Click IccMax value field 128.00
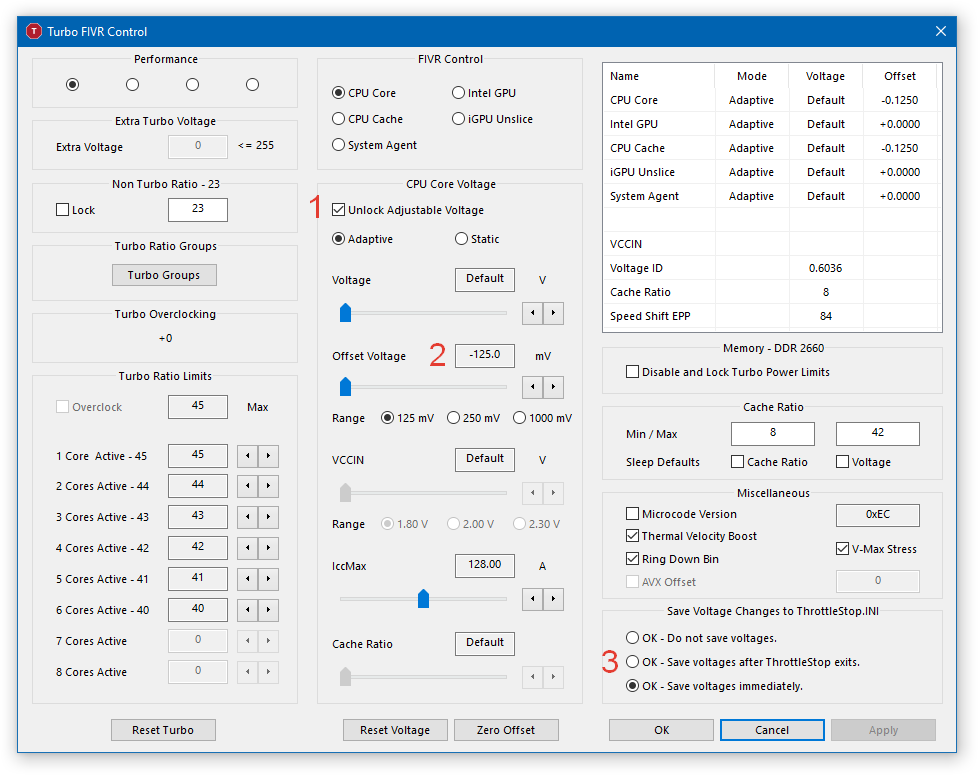The image size is (978, 775). [x=485, y=565]
